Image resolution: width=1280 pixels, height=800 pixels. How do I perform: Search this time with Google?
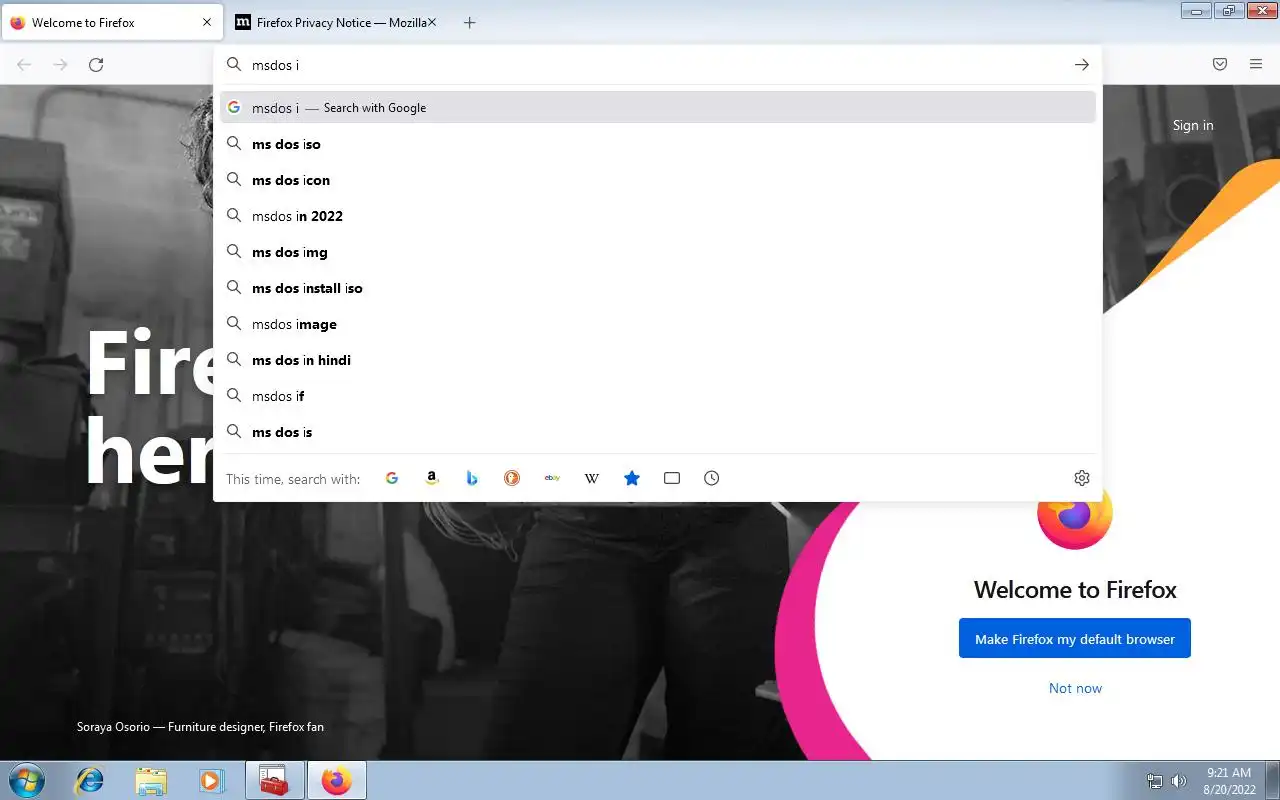392,478
